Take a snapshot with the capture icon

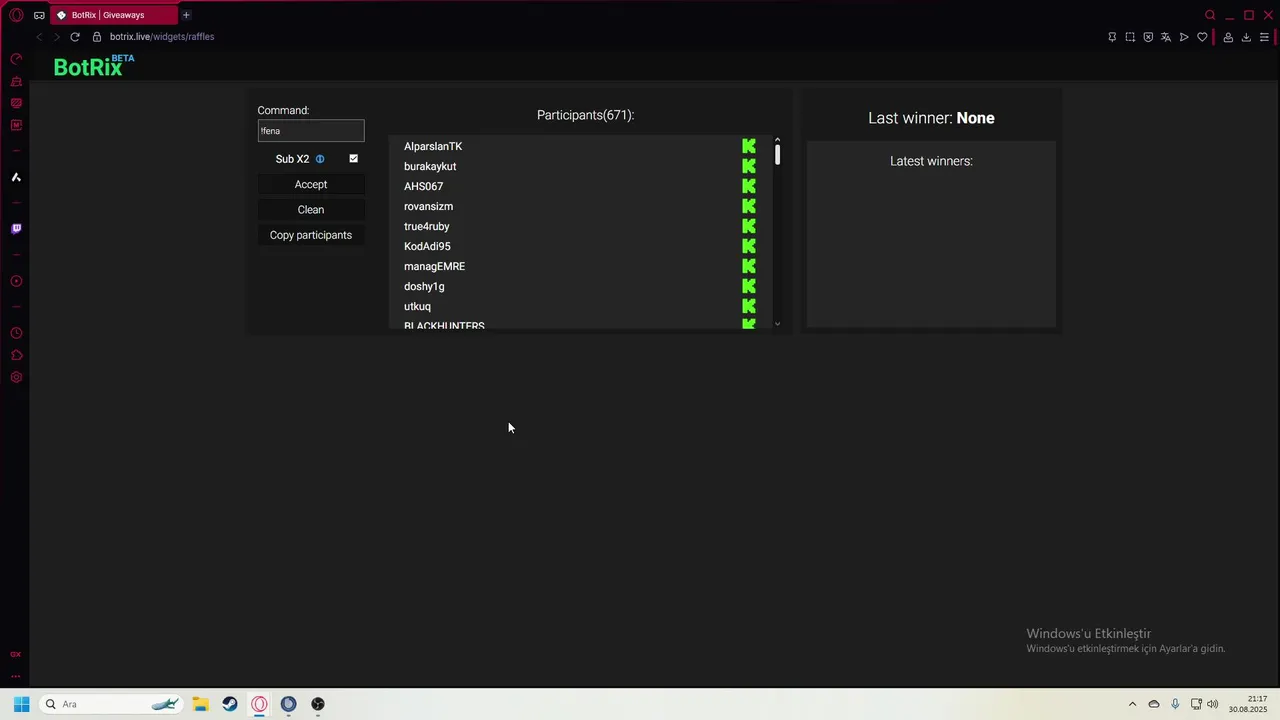pyautogui.click(x=1130, y=37)
